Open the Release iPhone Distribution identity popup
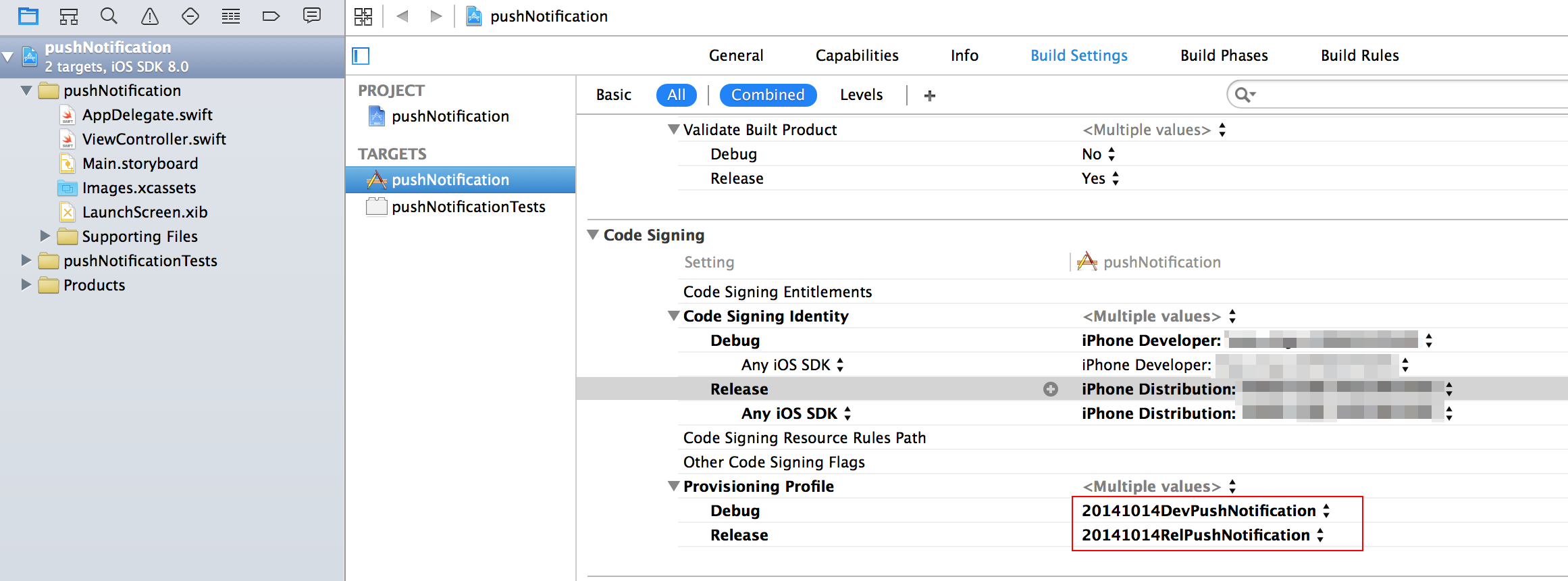 [1268, 389]
